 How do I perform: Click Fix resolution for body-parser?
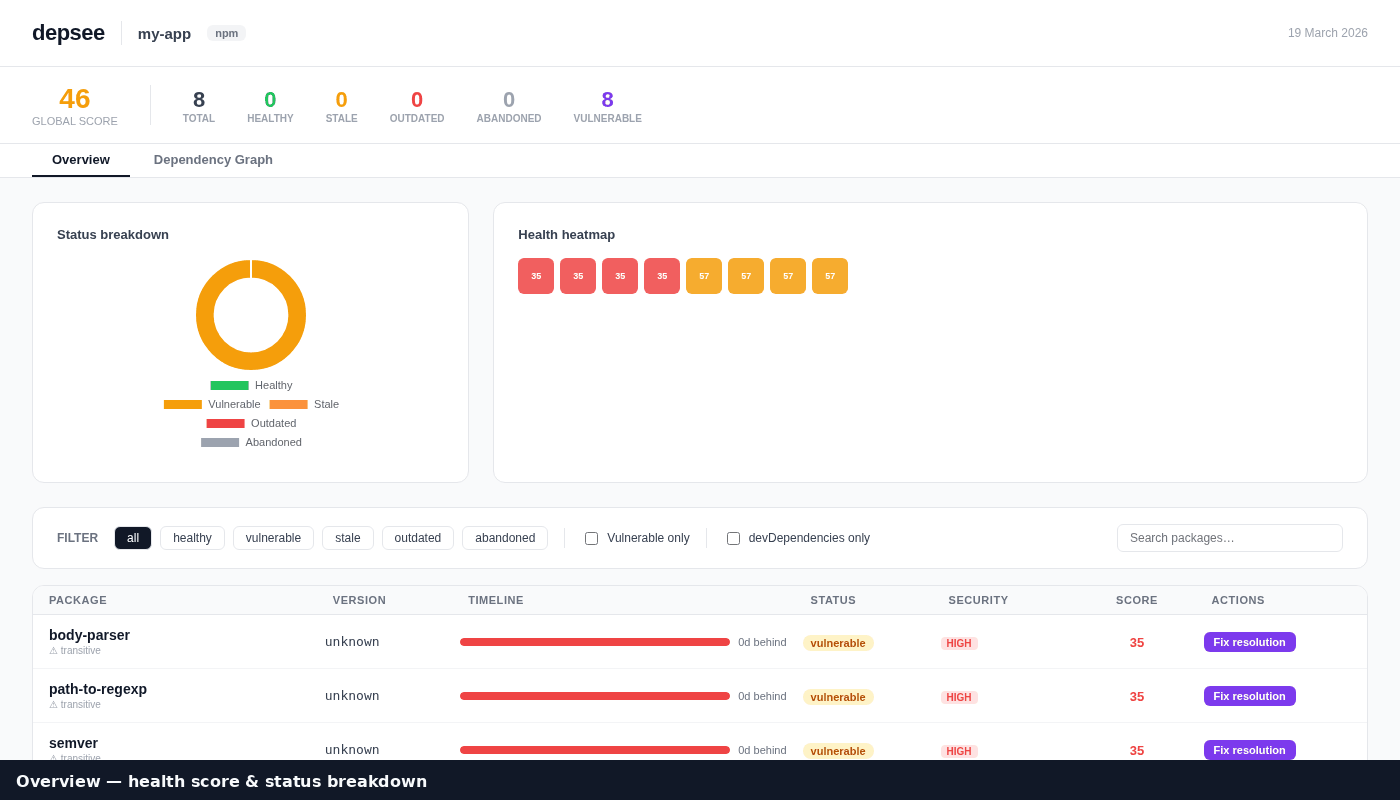click(1249, 642)
